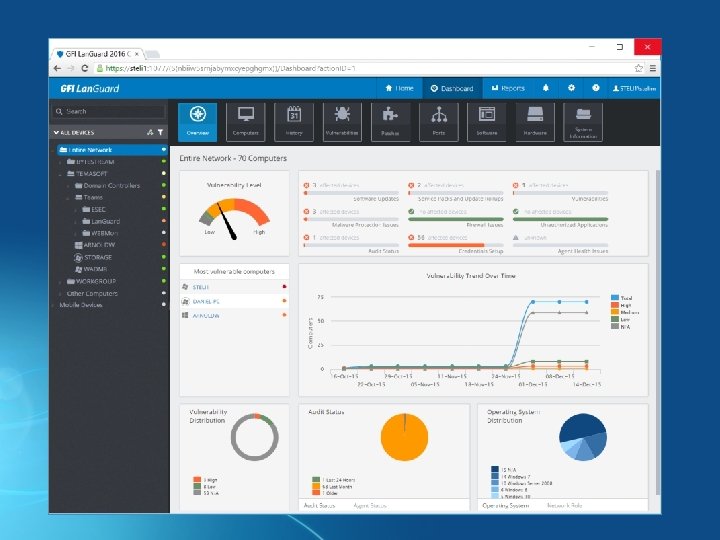Open the Vulnerabilities bug icon view
This screenshot has width=720, height=540.
click(342, 121)
